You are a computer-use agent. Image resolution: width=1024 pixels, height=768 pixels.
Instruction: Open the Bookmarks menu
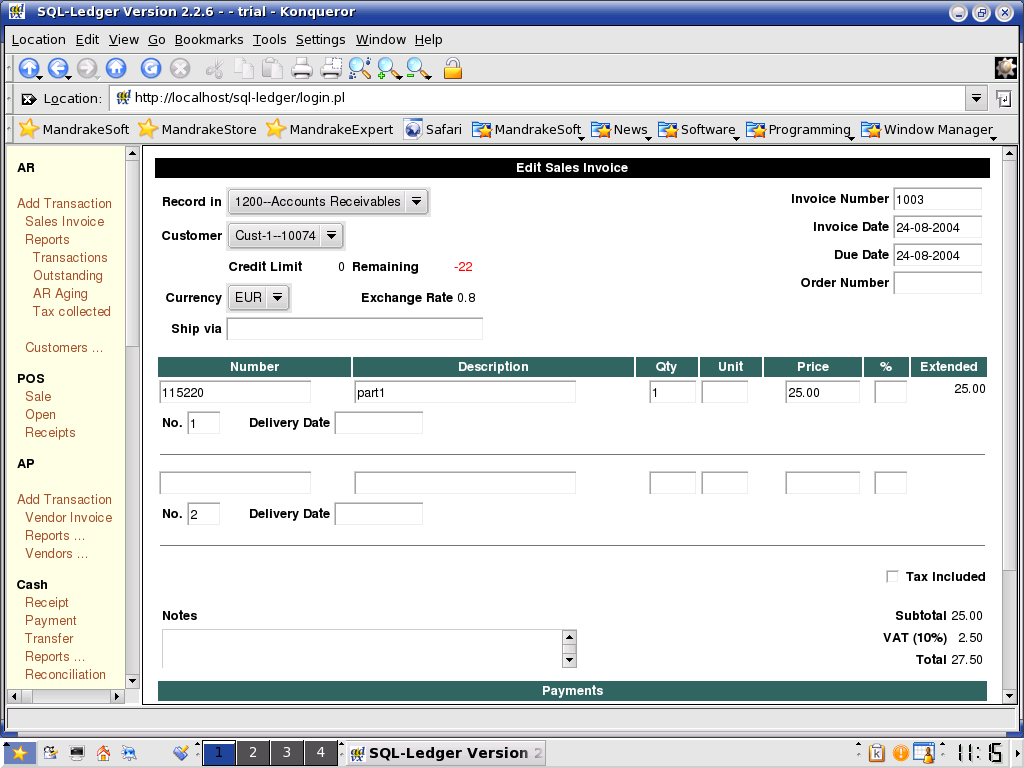click(x=209, y=40)
